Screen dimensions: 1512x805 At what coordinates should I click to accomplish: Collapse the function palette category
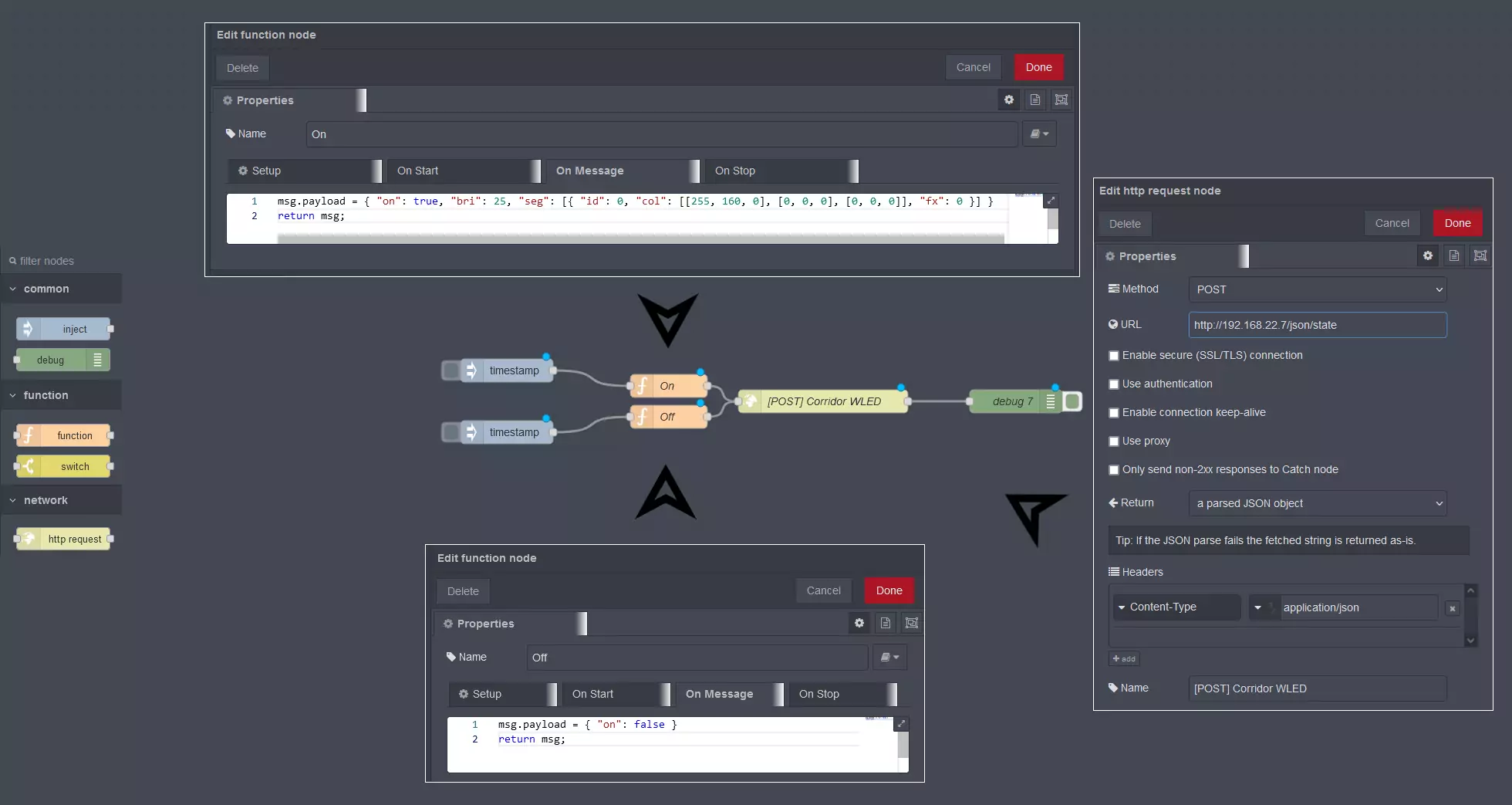click(x=61, y=395)
